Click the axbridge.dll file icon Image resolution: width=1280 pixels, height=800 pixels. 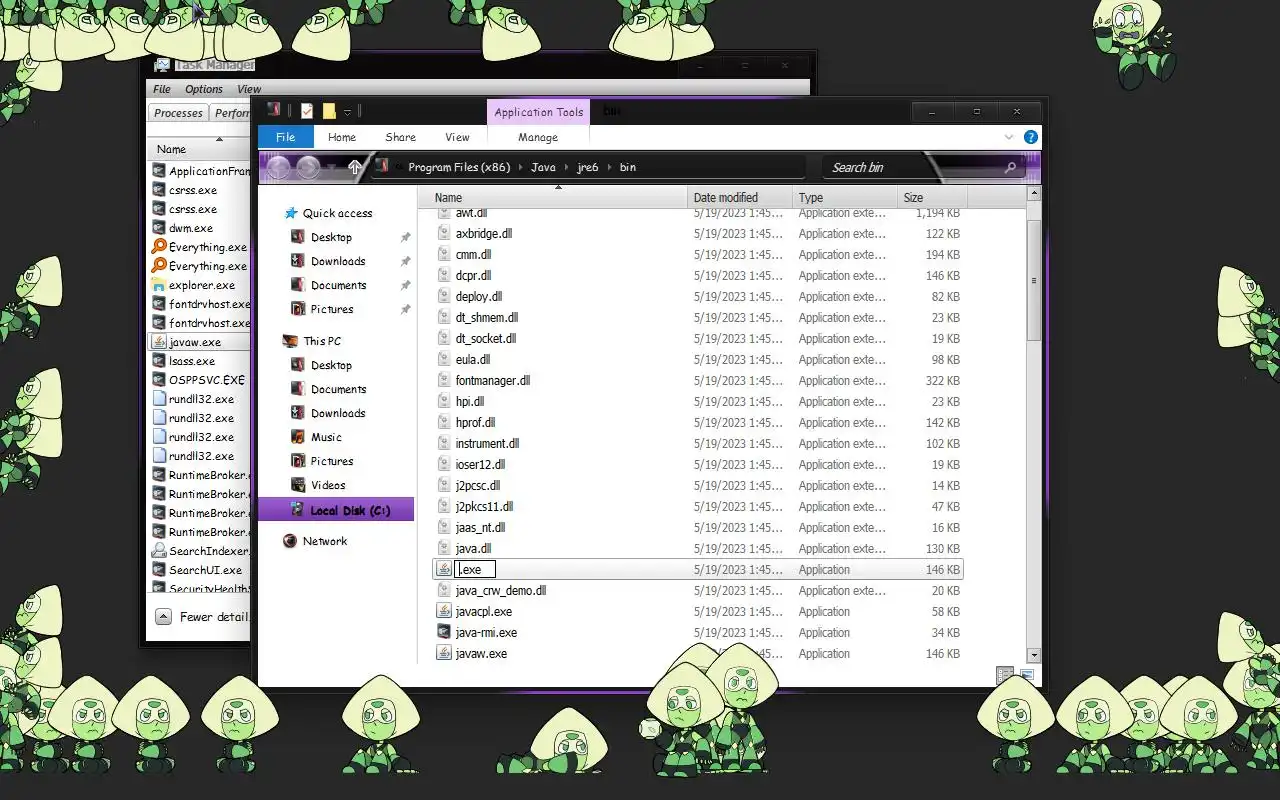[445, 233]
